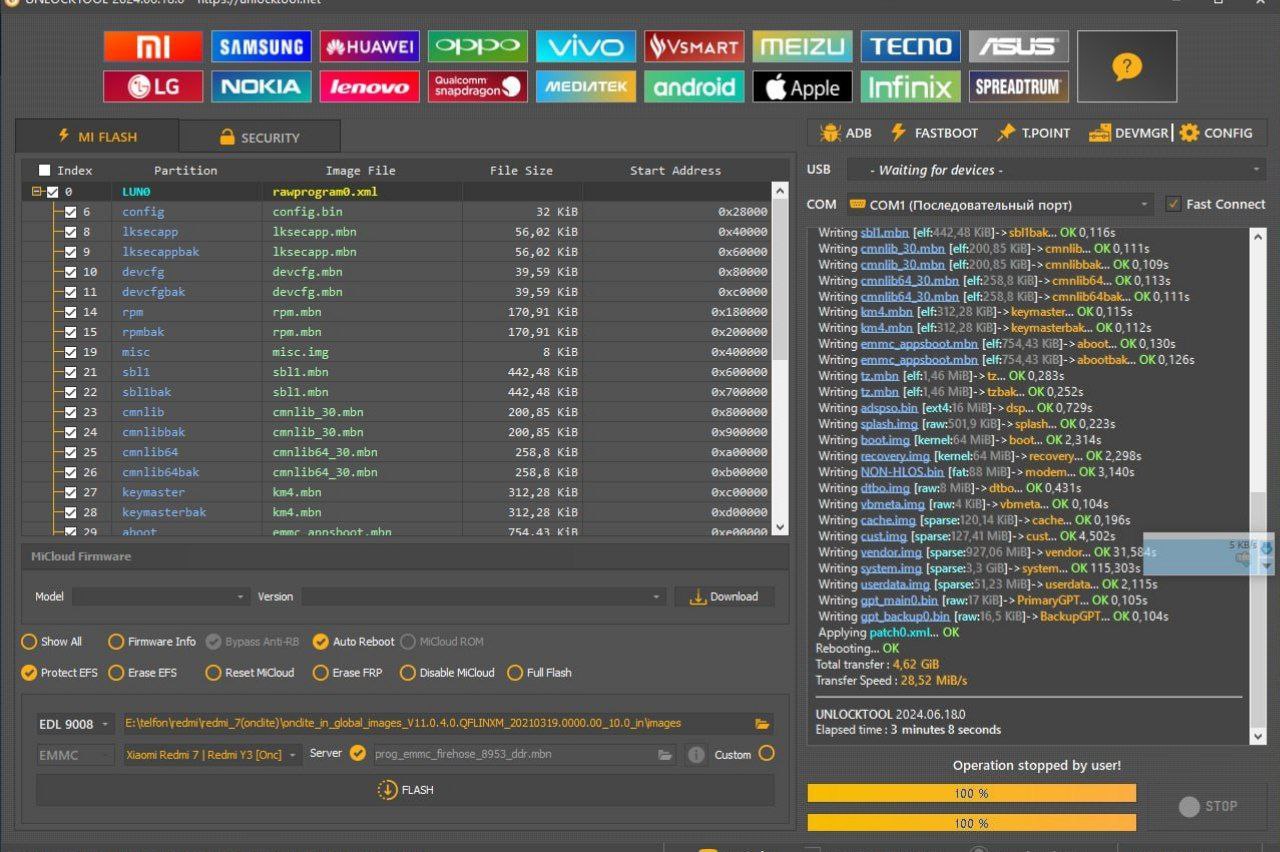
Task: Open FASTBOOT tools
Action: pyautogui.click(x=934, y=132)
